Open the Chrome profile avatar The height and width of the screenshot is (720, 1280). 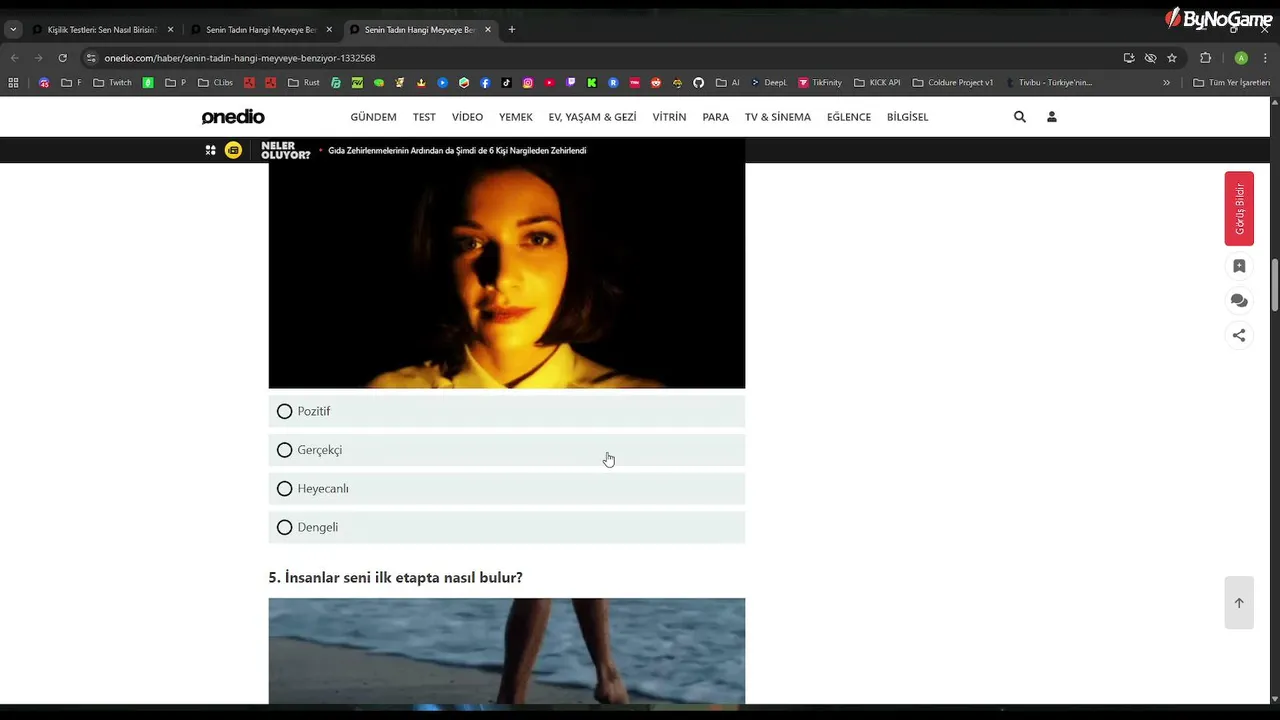(x=1241, y=58)
